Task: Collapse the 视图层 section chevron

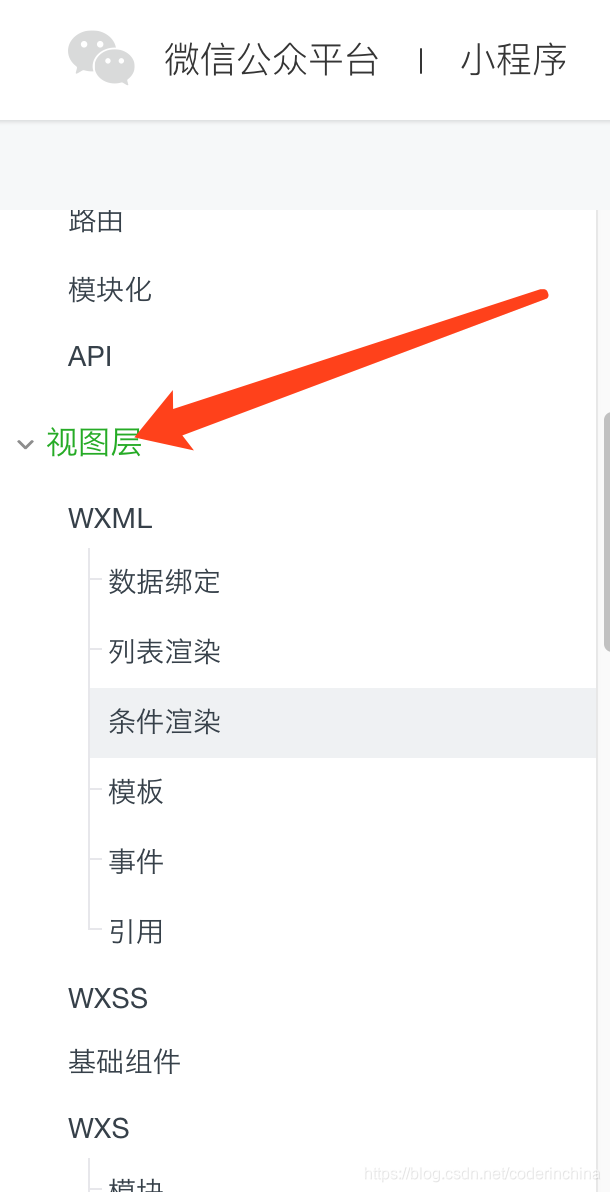Action: (25, 444)
